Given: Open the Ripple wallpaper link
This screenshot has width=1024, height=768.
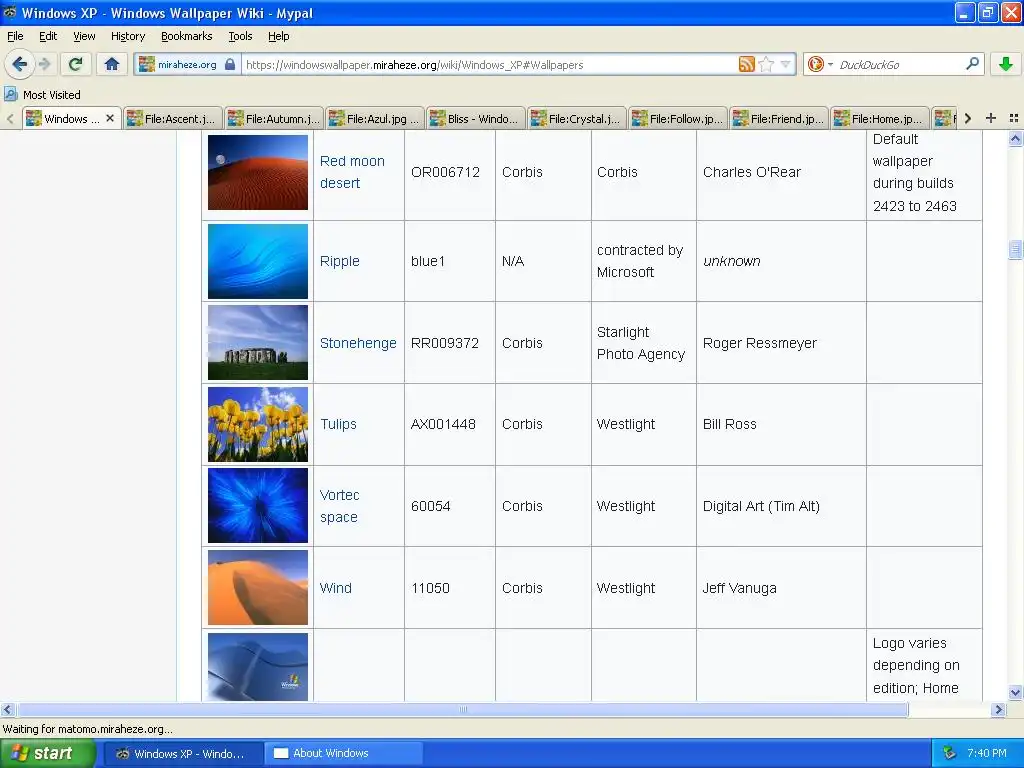Looking at the screenshot, I should (x=340, y=261).
